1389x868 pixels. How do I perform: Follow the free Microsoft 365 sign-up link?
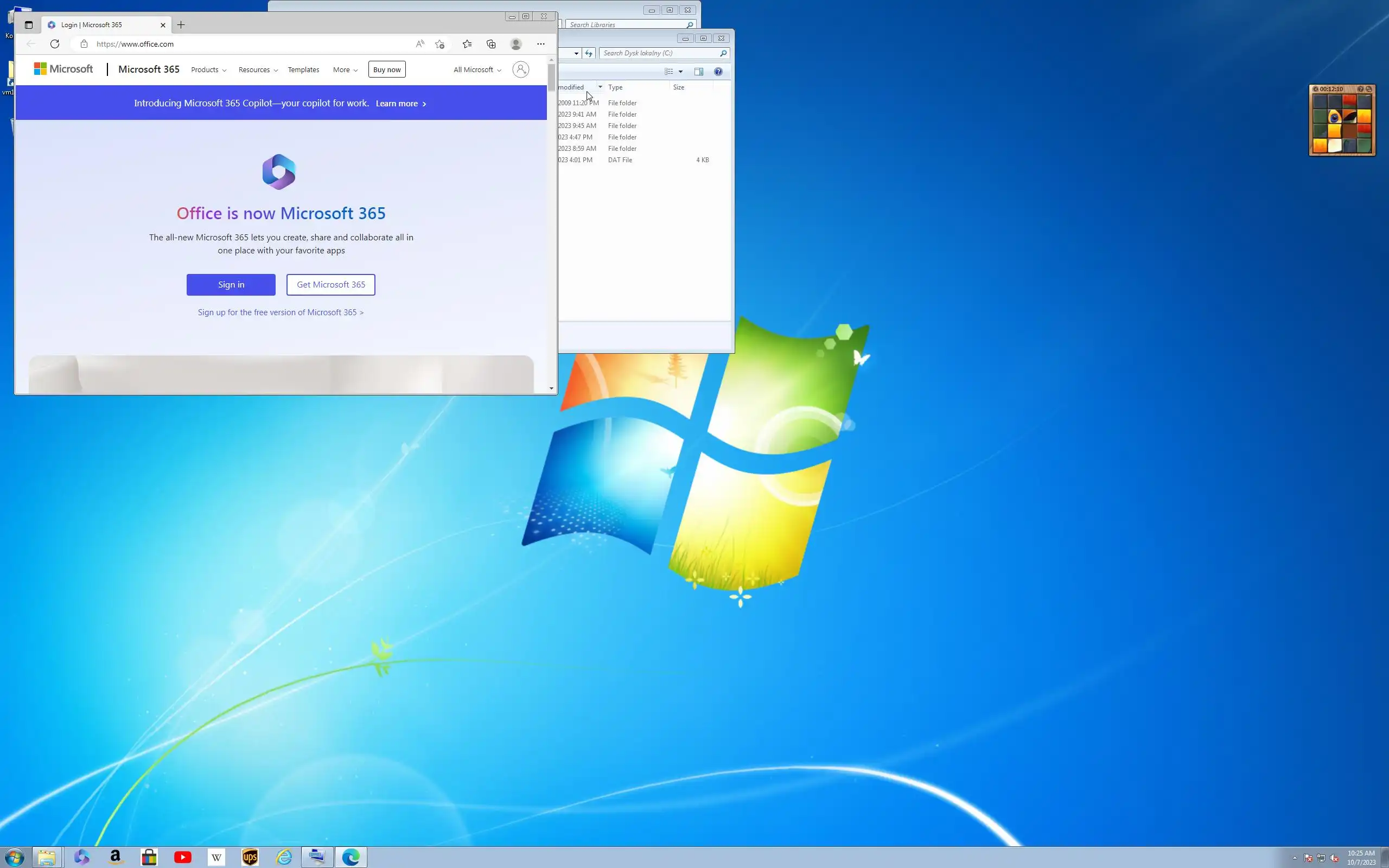click(x=281, y=312)
